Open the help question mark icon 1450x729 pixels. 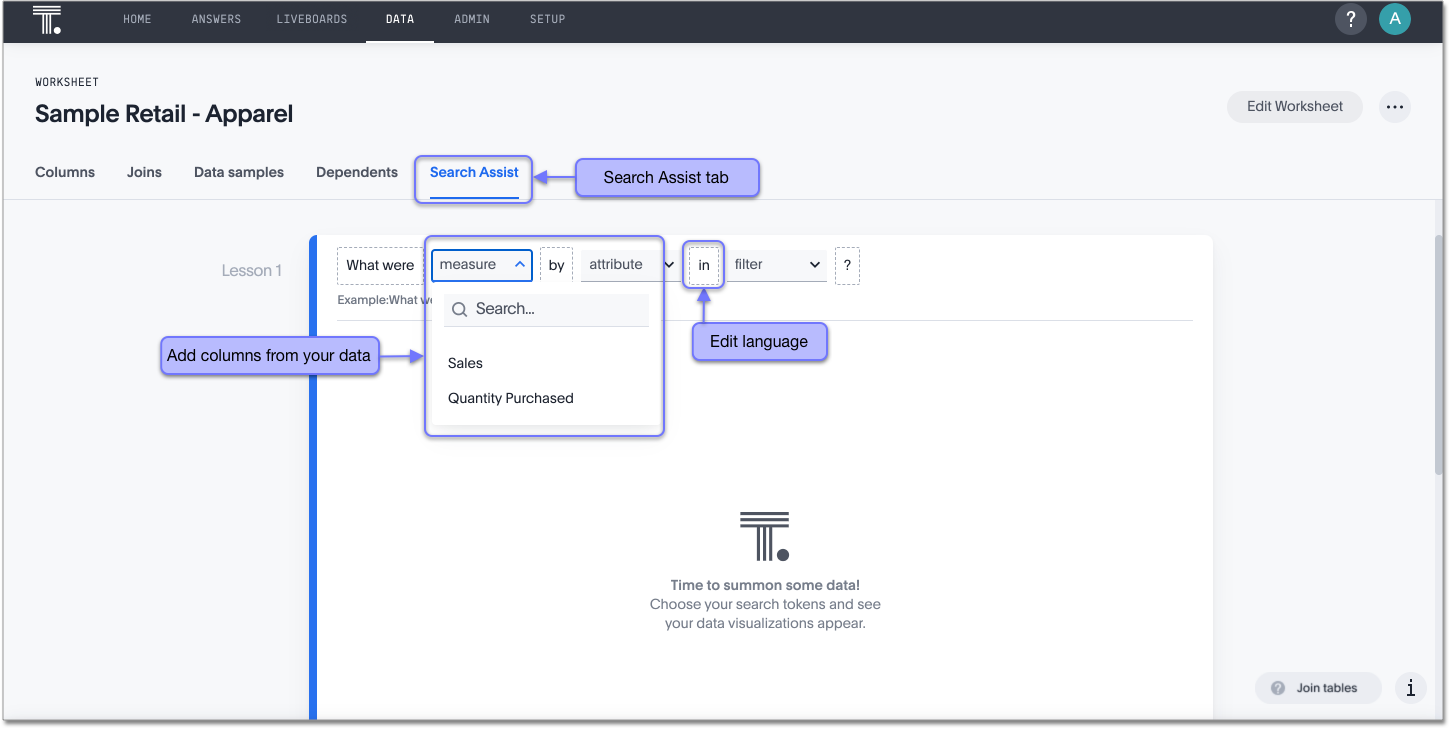pyautogui.click(x=1350, y=19)
